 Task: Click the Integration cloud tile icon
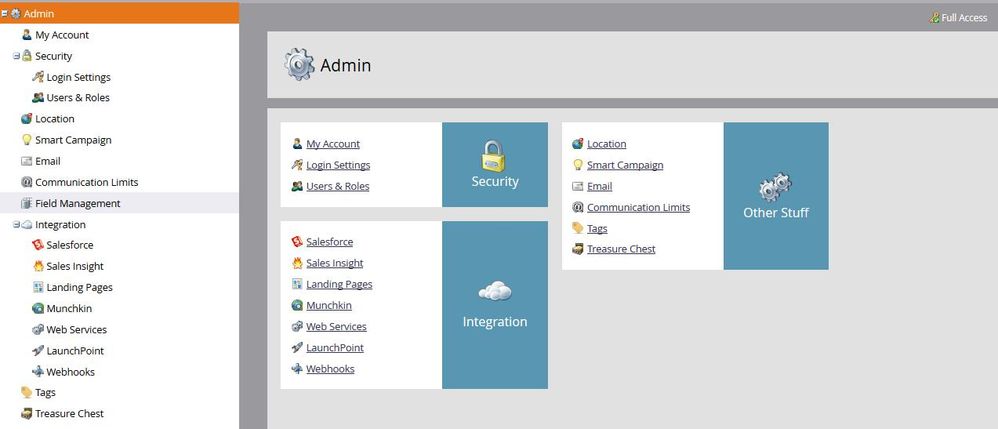[494, 291]
